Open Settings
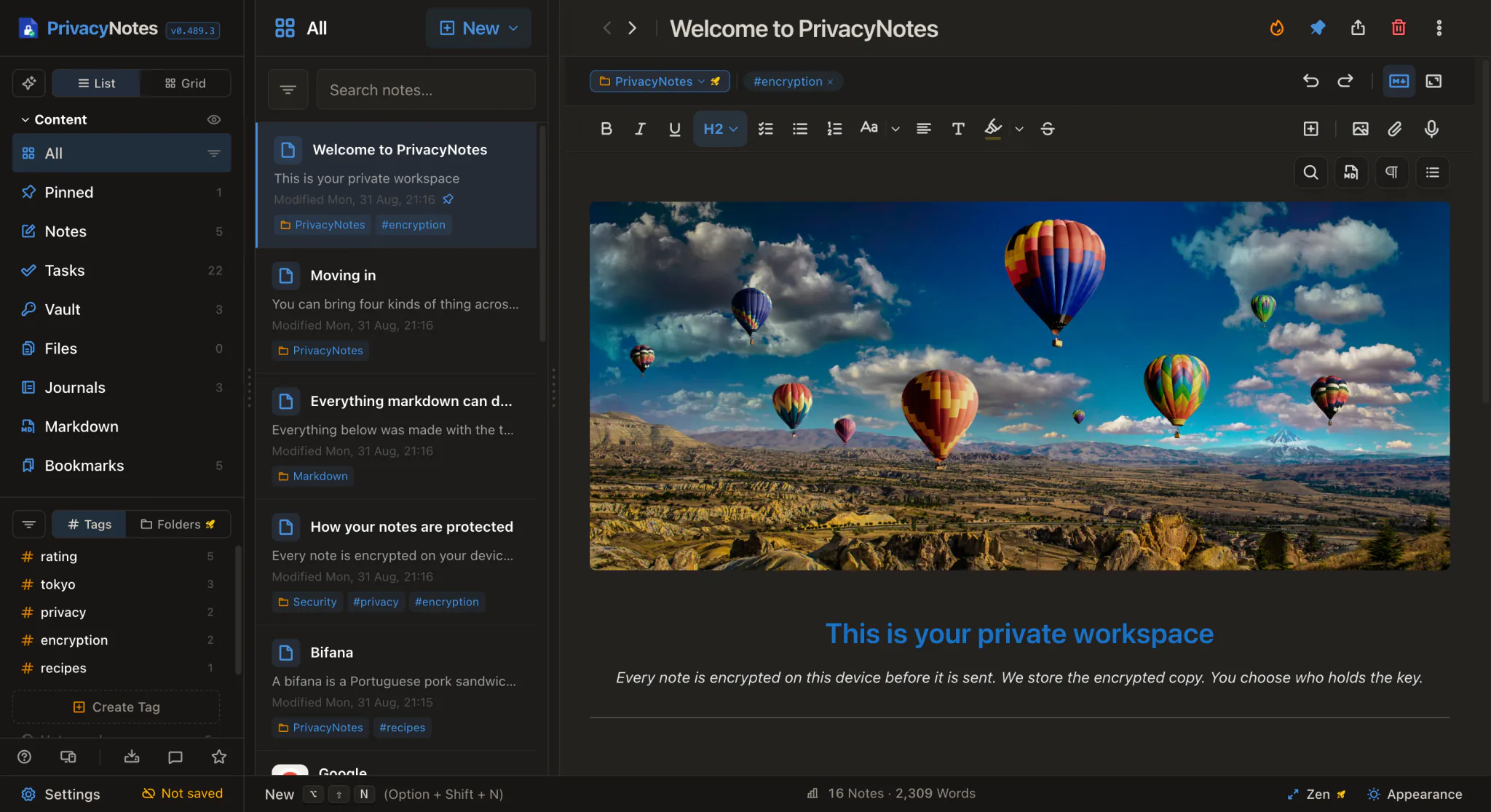Viewport: 1491px width, 812px height. (x=60, y=794)
